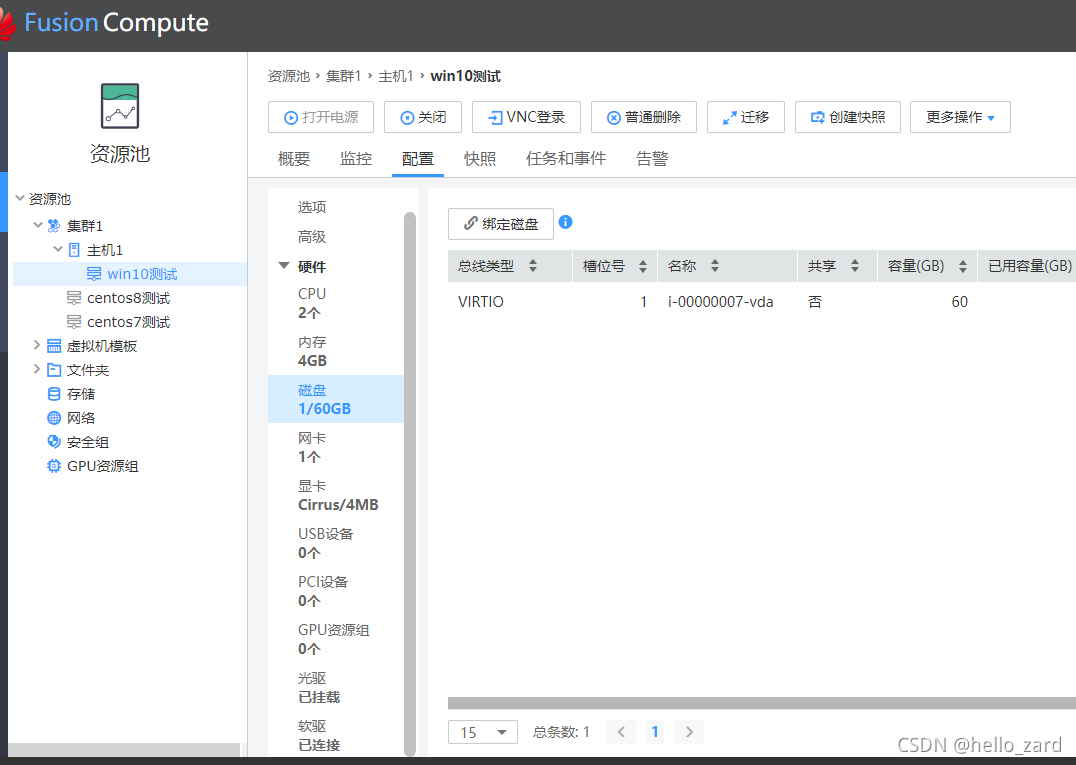Screen dimensions: 1076x765
Task: Sort by 槽位号 column arrows
Action: click(x=643, y=266)
